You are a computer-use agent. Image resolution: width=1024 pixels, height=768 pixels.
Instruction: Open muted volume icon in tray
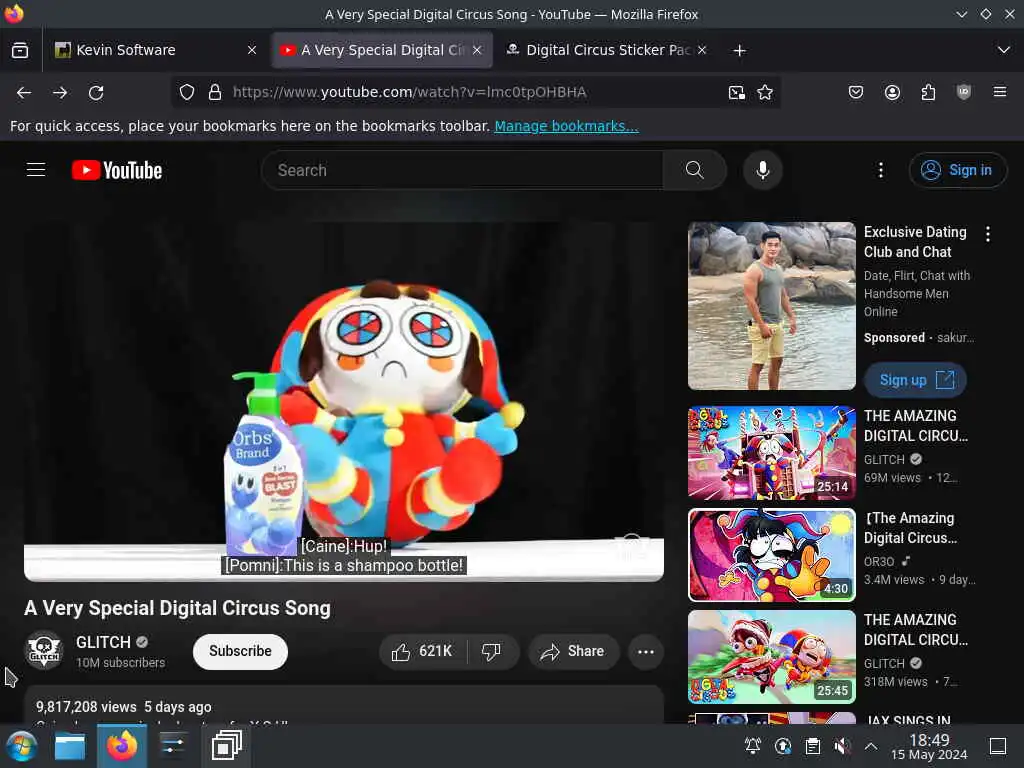coord(842,746)
